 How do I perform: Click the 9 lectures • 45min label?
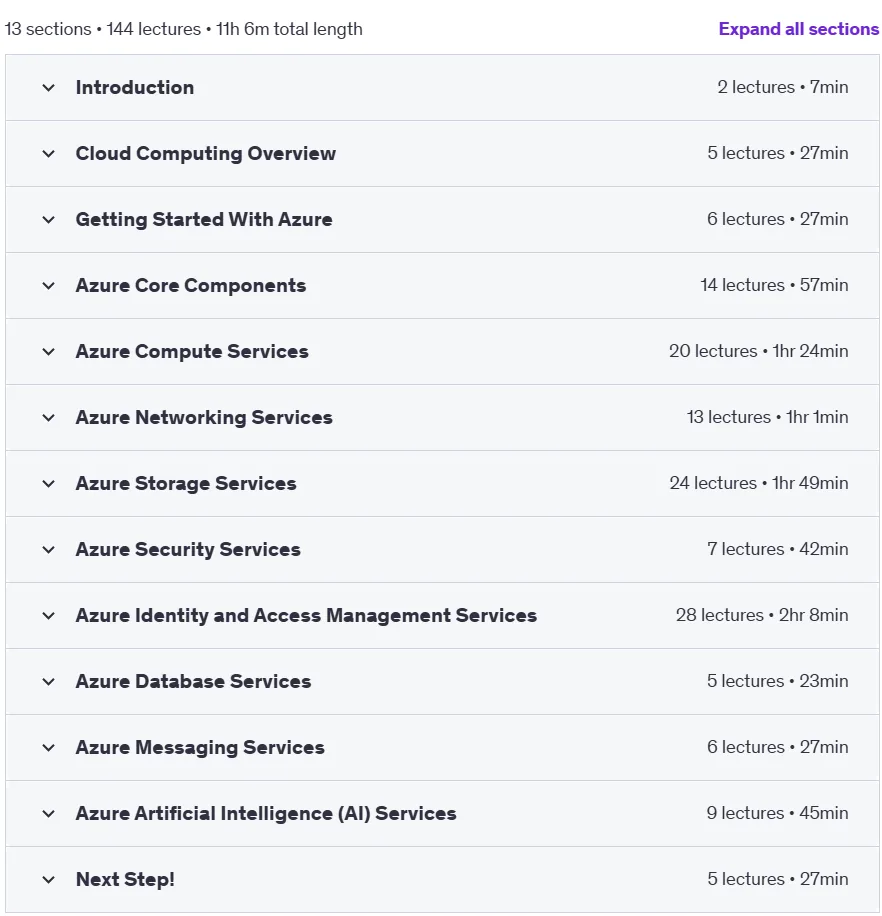click(777, 813)
